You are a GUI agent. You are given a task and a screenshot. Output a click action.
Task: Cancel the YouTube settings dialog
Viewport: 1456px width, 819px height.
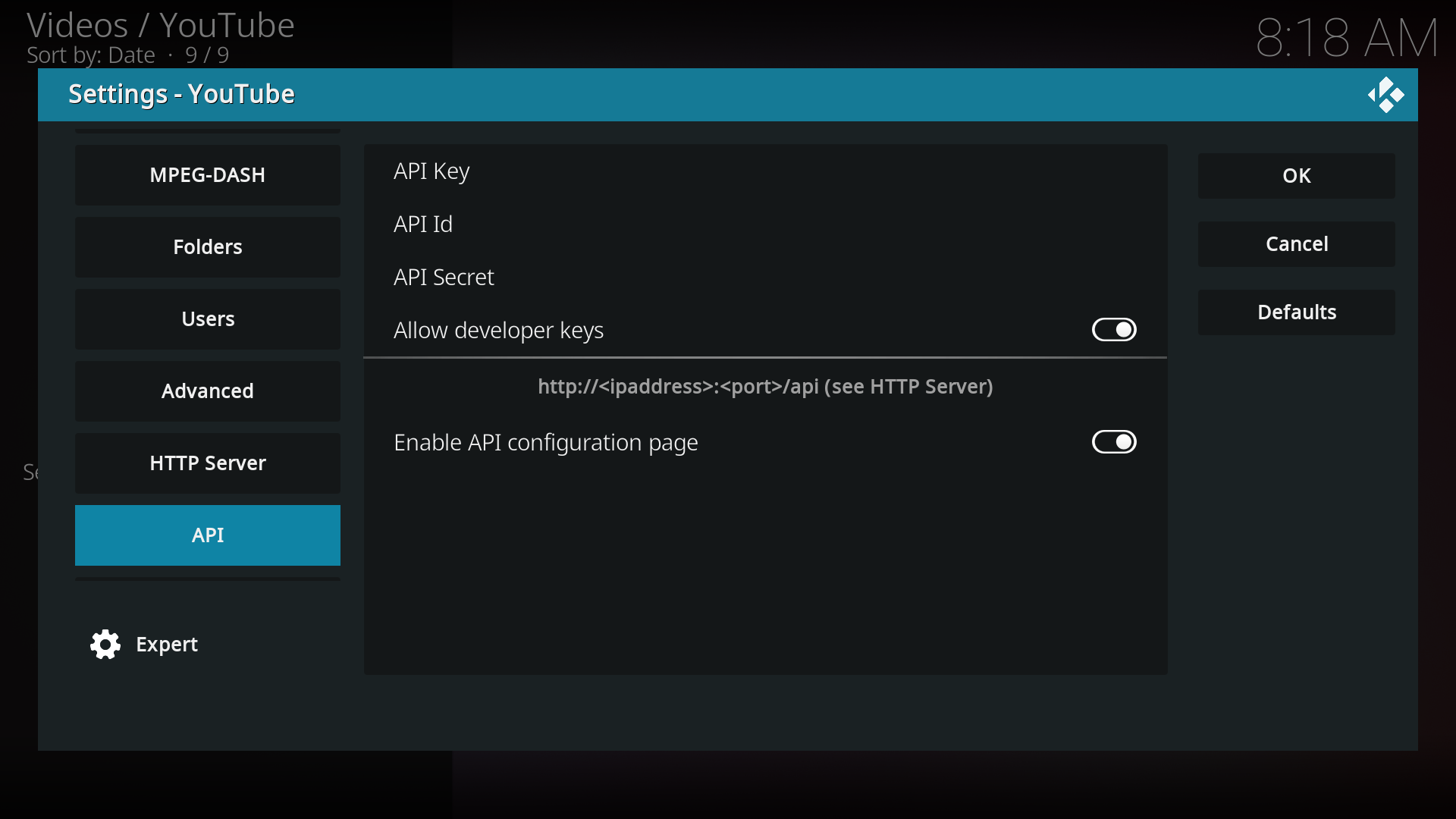[1296, 243]
